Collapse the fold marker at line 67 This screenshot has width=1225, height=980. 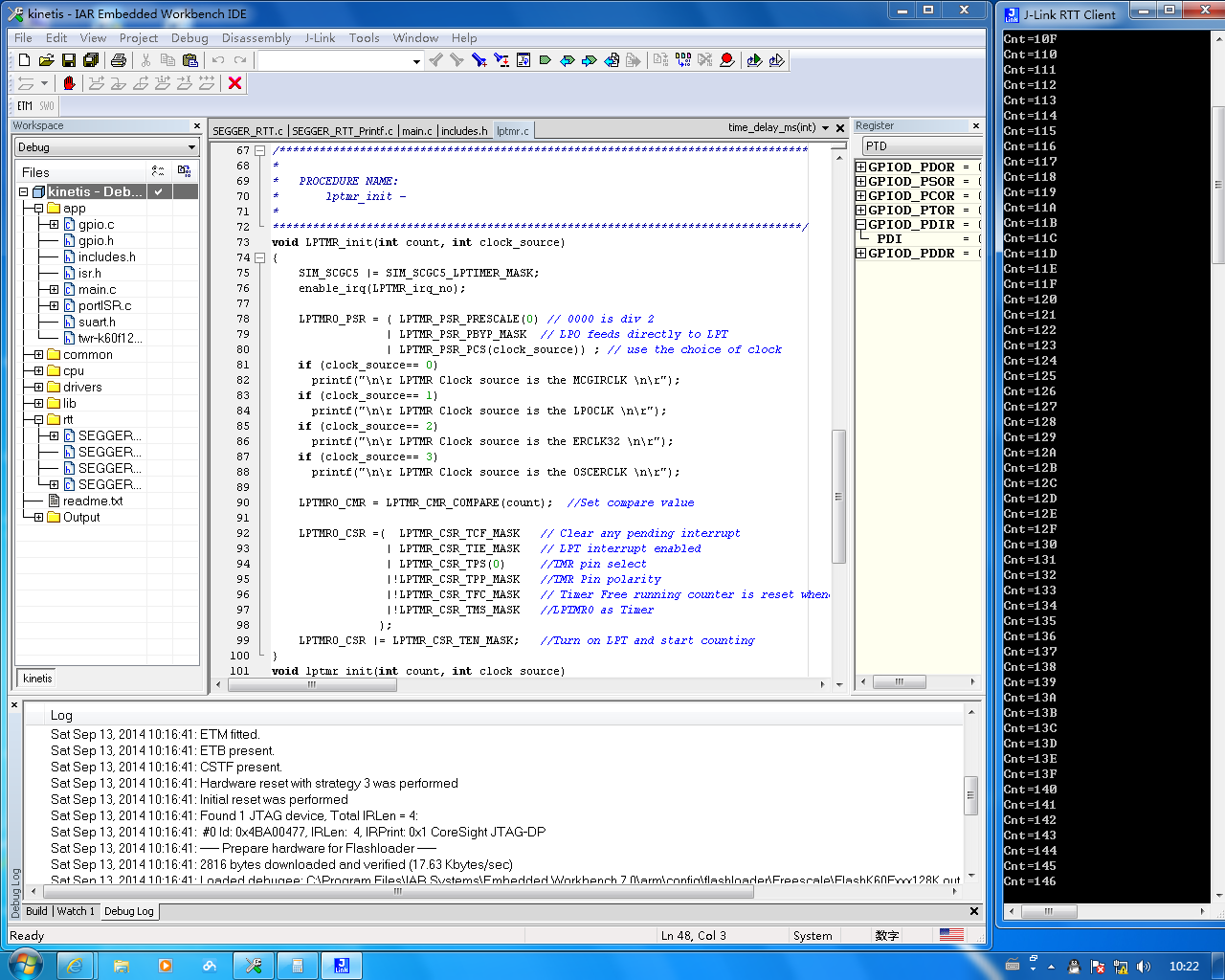(x=259, y=150)
